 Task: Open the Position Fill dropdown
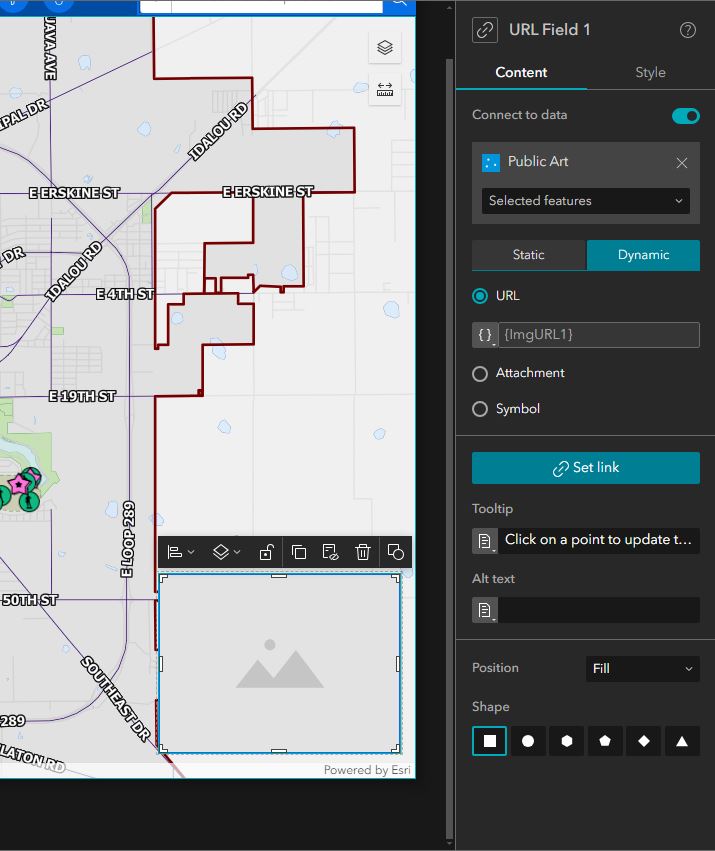[x=643, y=669]
